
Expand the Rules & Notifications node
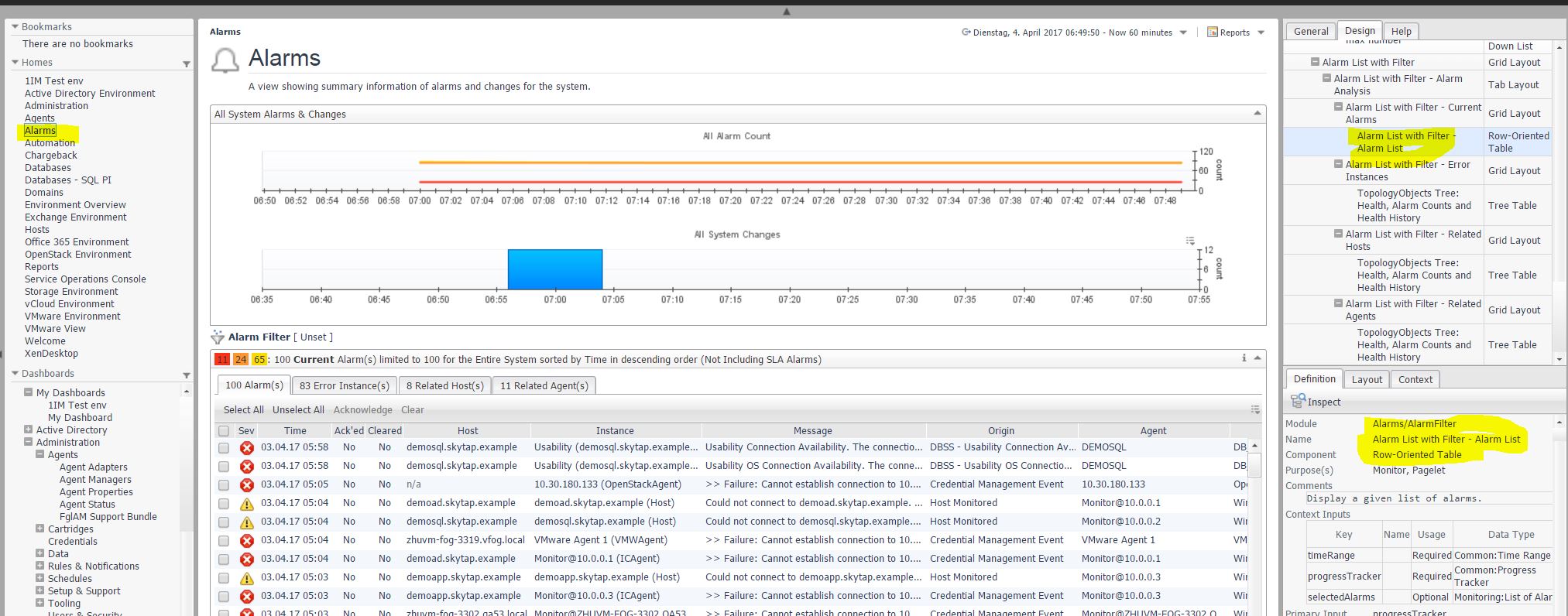[39, 566]
